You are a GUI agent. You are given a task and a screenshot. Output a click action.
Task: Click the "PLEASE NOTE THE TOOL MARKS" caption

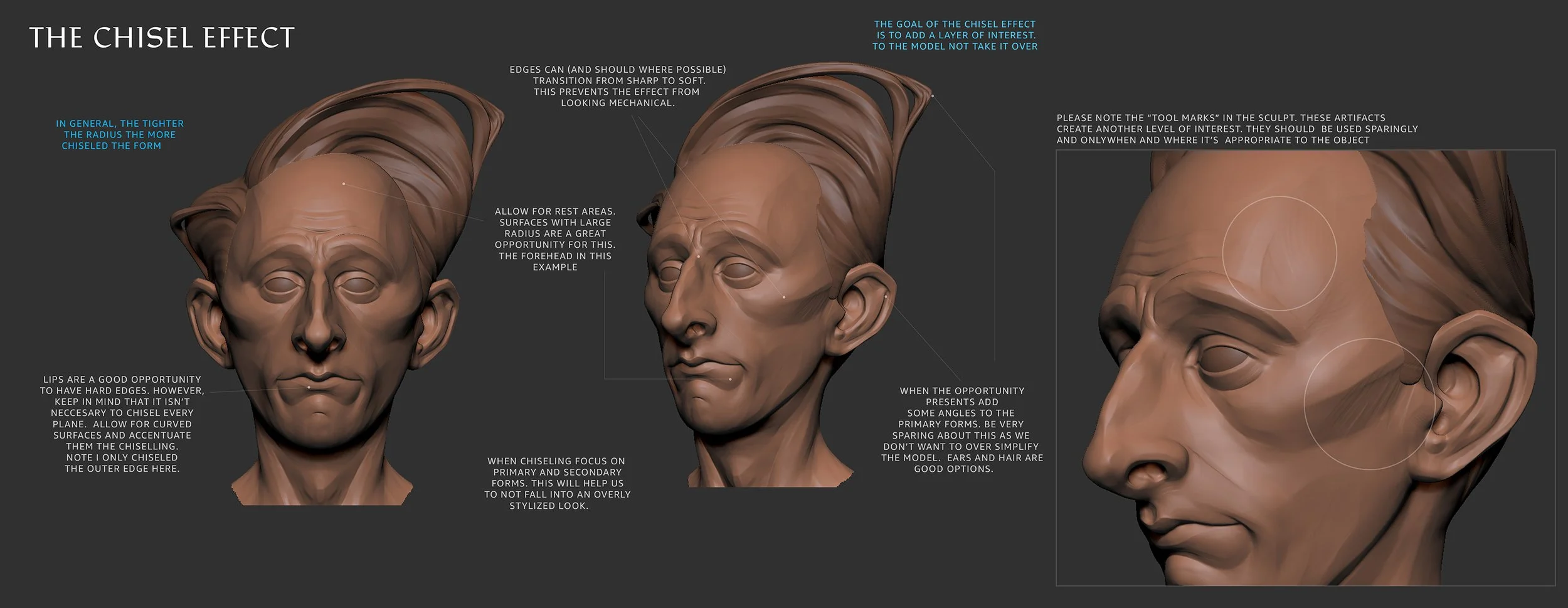[1237, 129]
